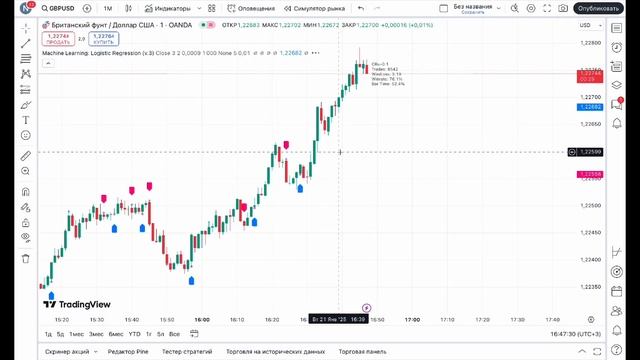
Task: Open Скринер акций screener dropdown
Action: click(71, 351)
